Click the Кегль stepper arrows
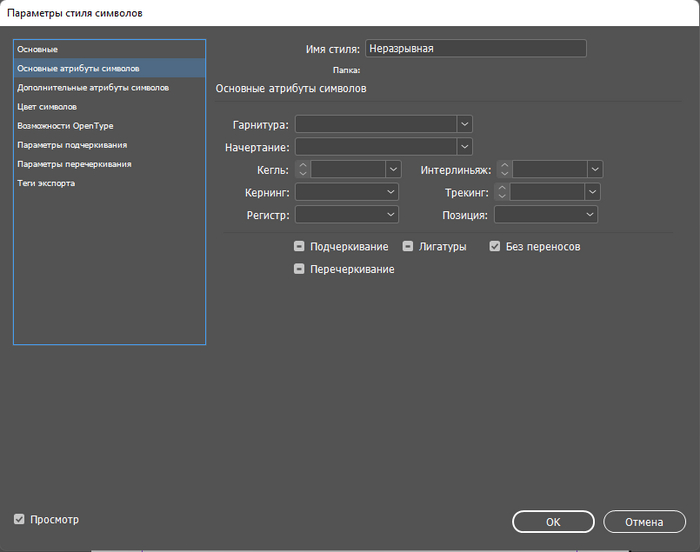This screenshot has height=552, width=700. tap(302, 170)
